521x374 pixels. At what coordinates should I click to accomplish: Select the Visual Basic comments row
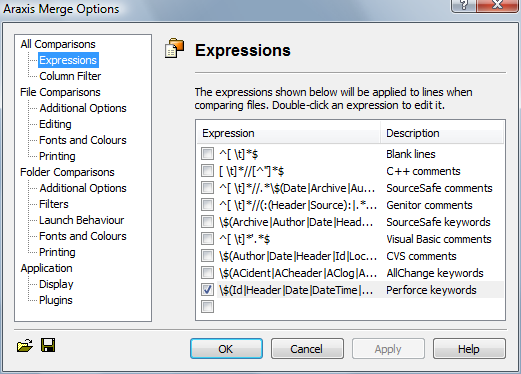coord(350,239)
